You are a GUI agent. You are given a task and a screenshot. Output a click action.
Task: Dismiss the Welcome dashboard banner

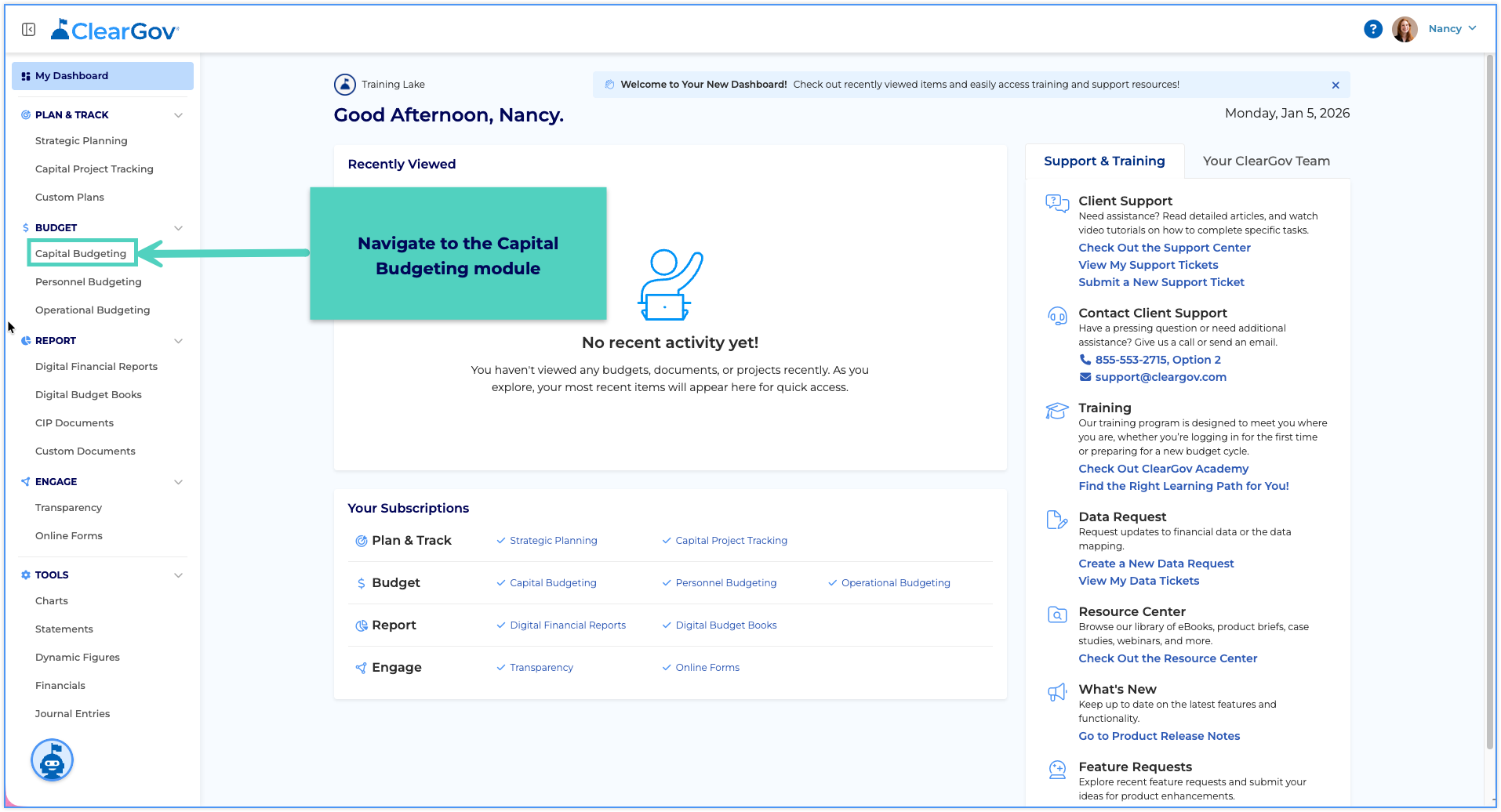click(x=1336, y=85)
